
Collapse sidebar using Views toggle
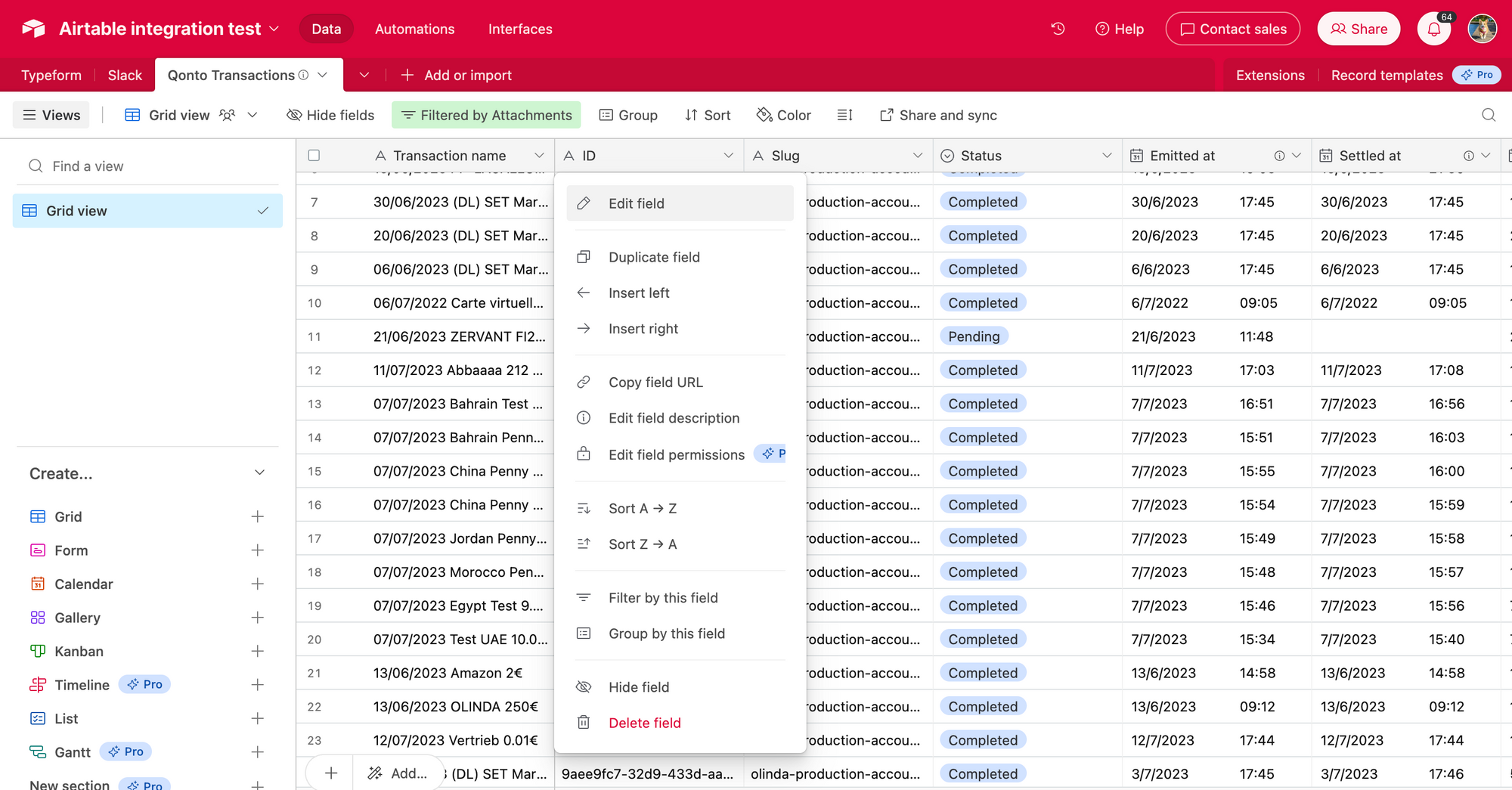[51, 115]
